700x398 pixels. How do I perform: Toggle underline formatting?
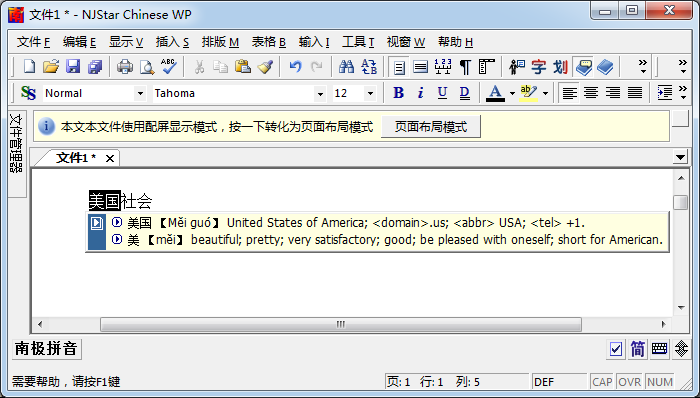click(x=442, y=93)
